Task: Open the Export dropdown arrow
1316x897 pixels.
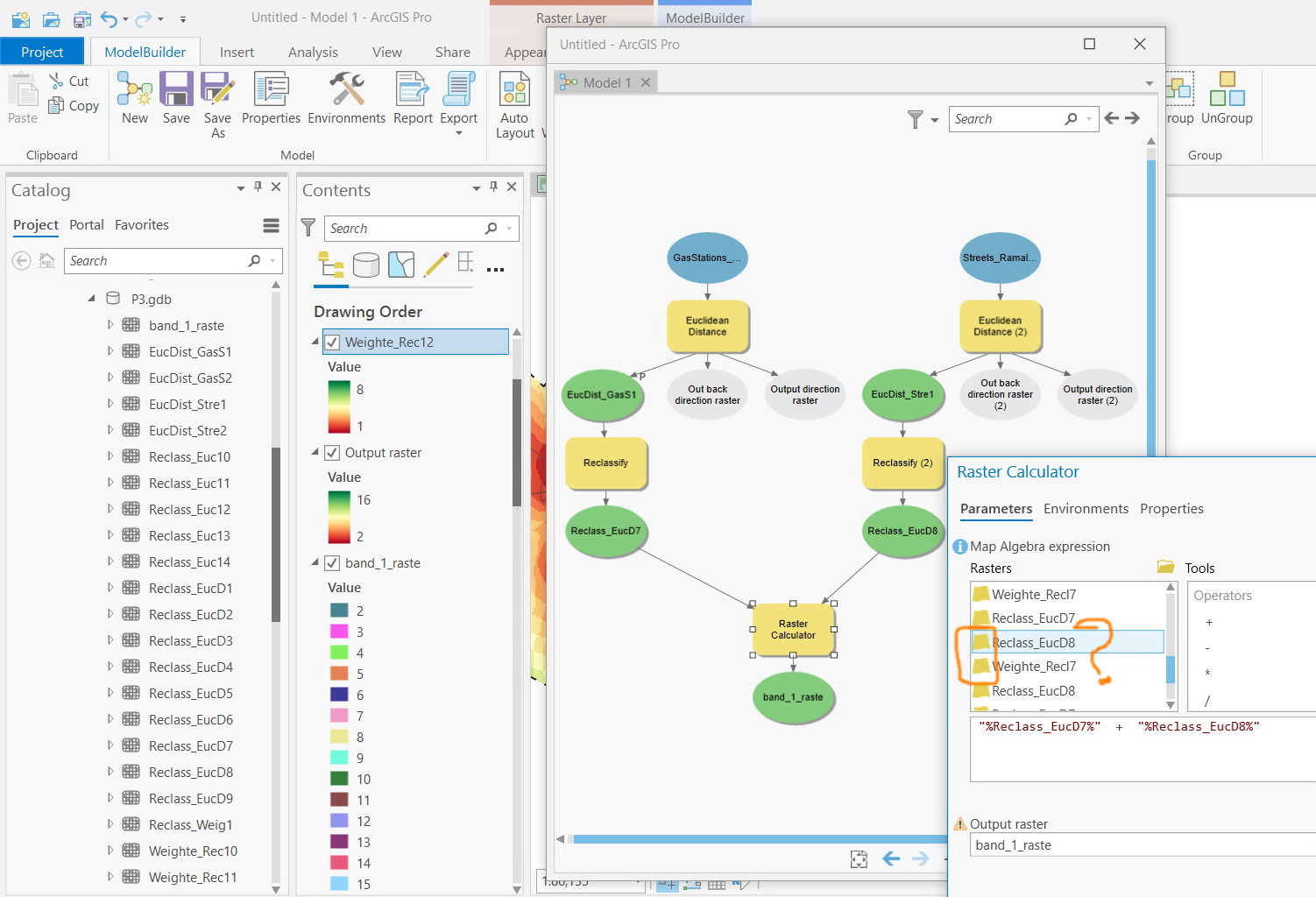Action: coord(459,133)
